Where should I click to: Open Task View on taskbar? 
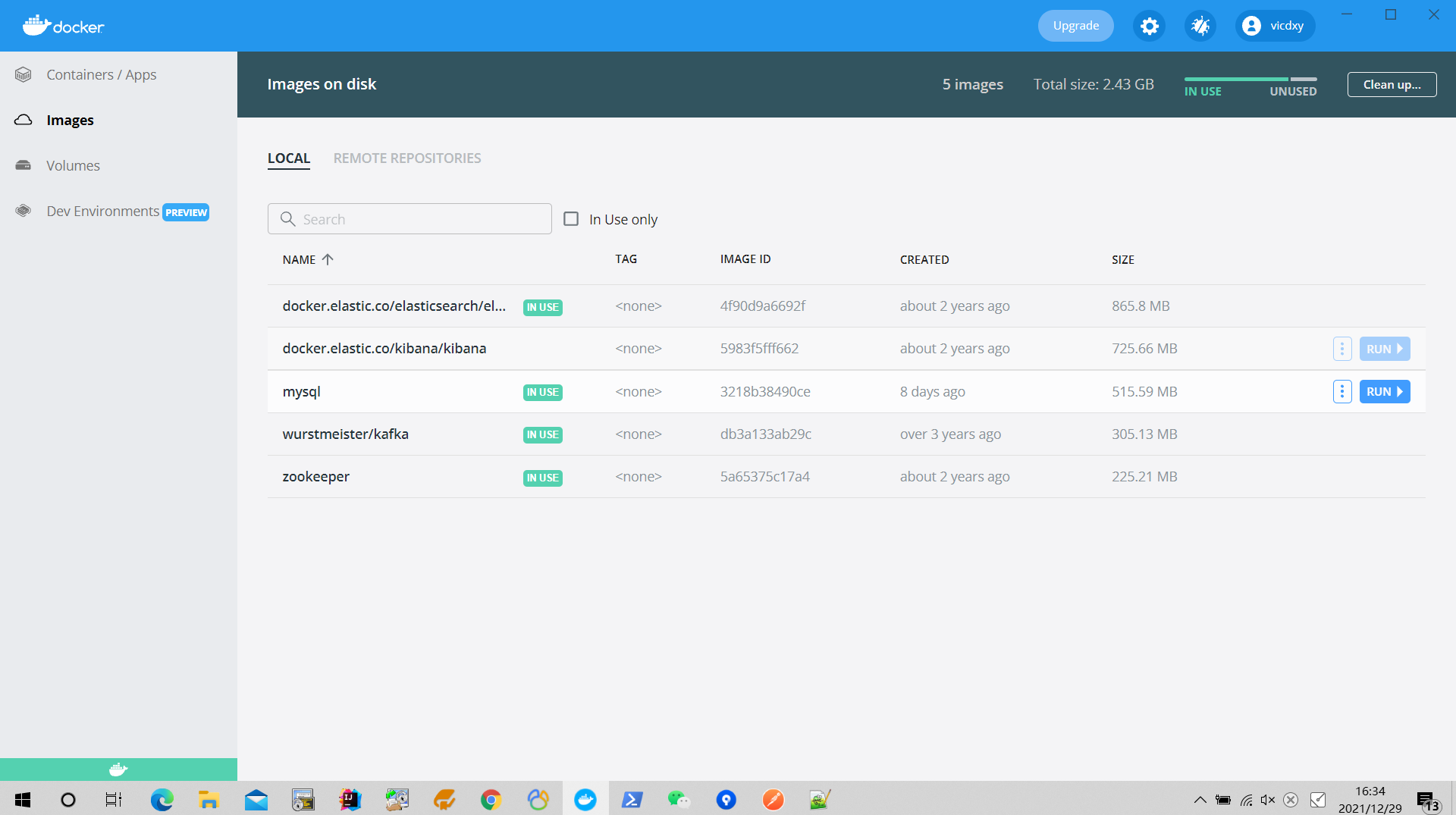click(x=114, y=799)
